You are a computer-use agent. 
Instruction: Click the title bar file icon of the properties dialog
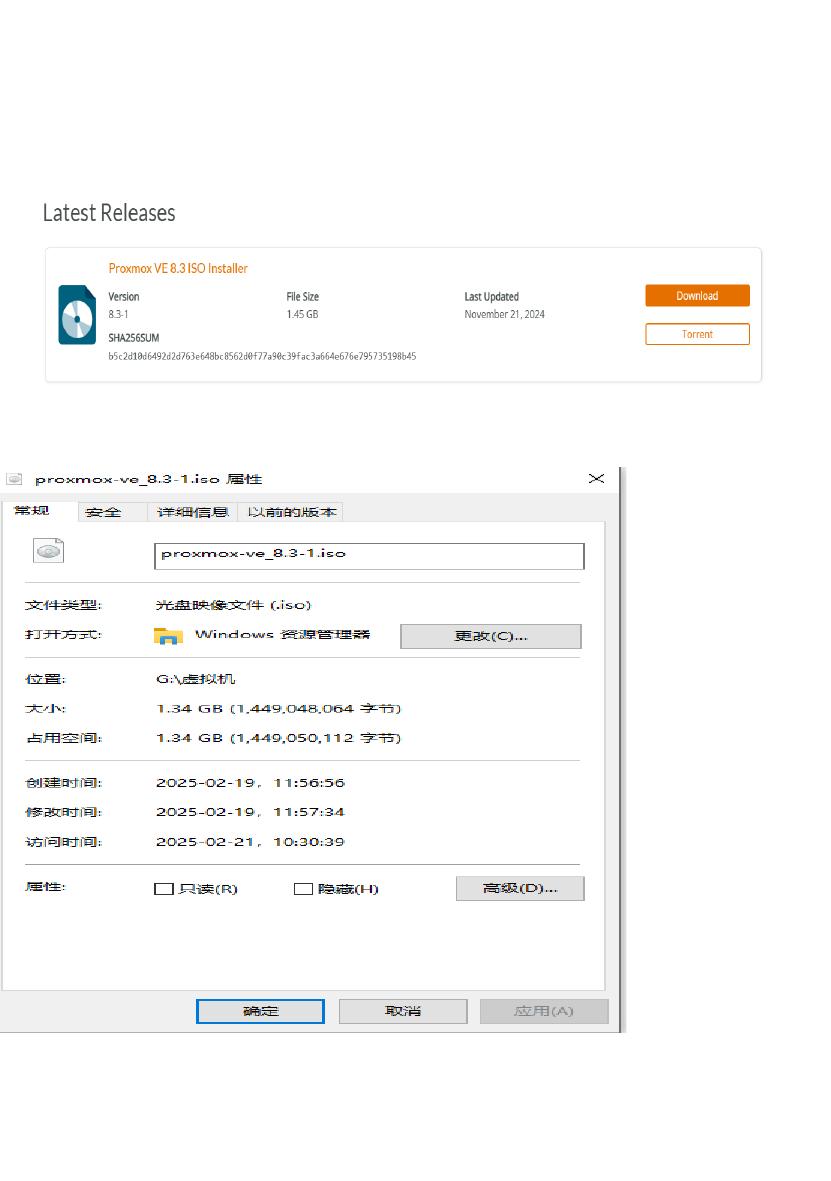[x=14, y=478]
